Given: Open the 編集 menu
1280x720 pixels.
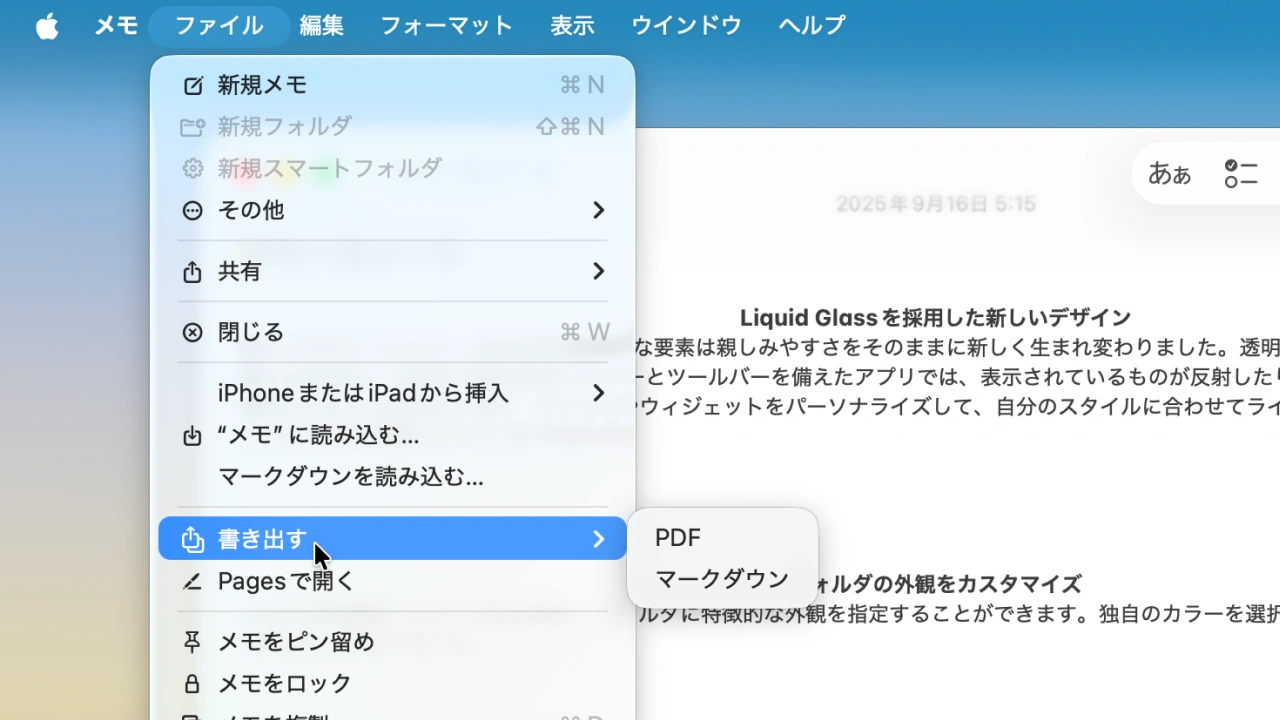Looking at the screenshot, I should 321,26.
